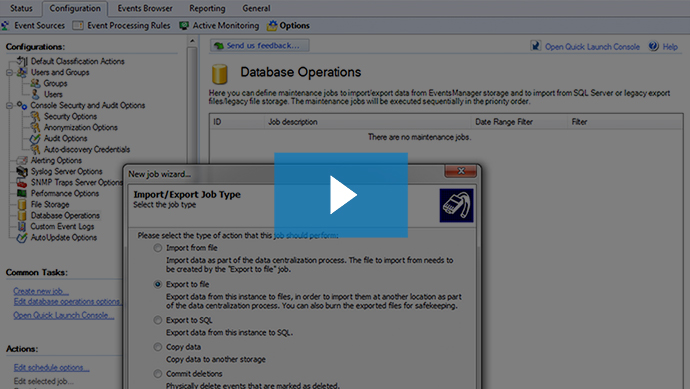This screenshot has height=389, width=690.
Task: Collapse Console Security and Audit Options node
Action: [x=9, y=106]
